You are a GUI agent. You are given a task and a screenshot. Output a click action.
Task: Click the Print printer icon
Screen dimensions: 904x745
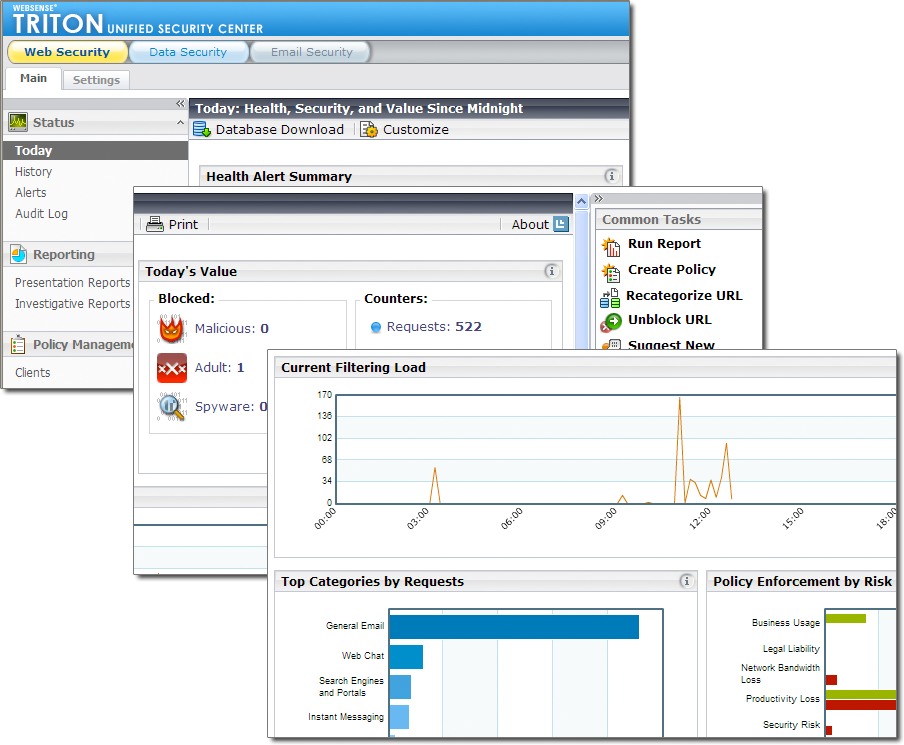click(155, 224)
